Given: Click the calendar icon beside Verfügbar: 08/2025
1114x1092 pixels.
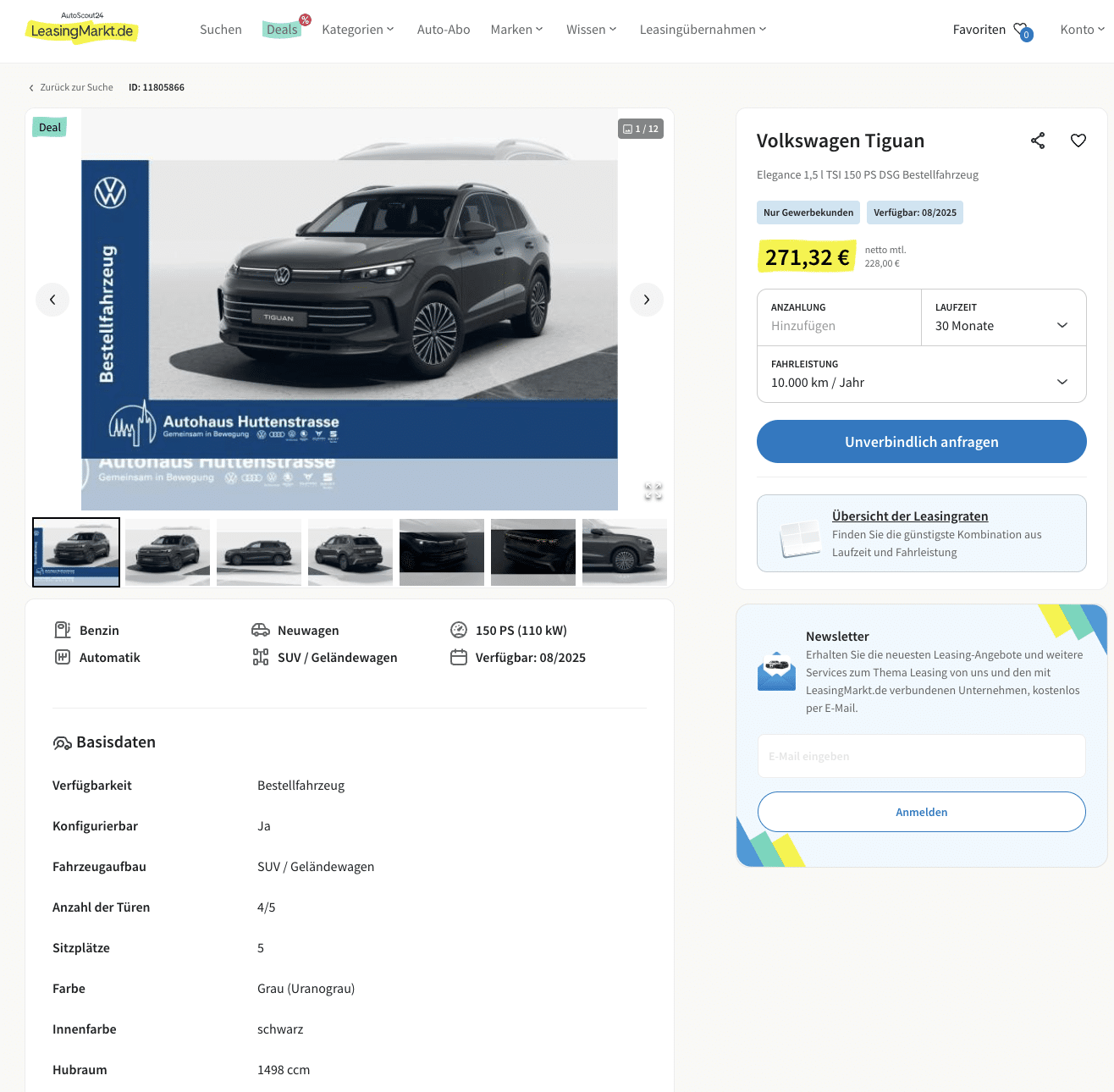Looking at the screenshot, I should tap(459, 657).
